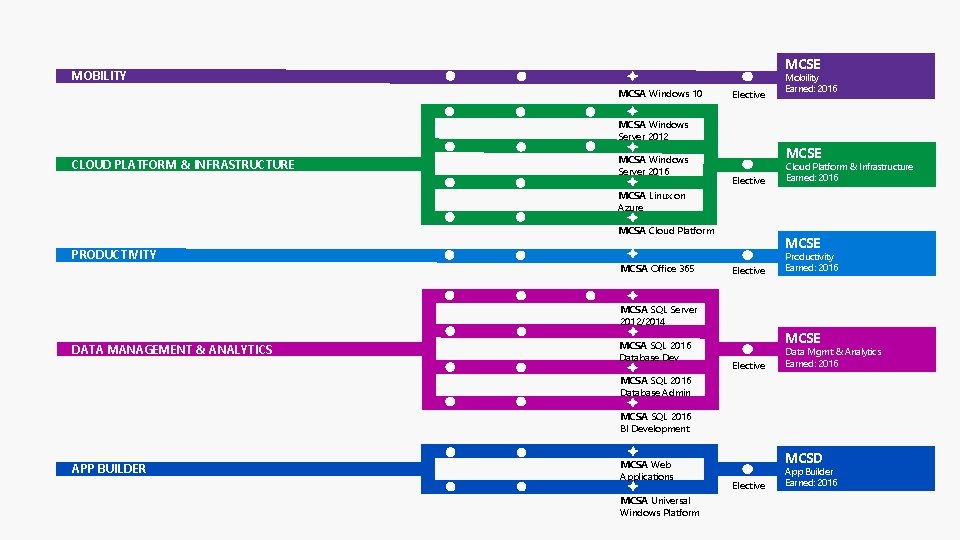This screenshot has width=960, height=540.
Task: Click the 'Elective' text under the Cloud Platform track
Action: (749, 181)
